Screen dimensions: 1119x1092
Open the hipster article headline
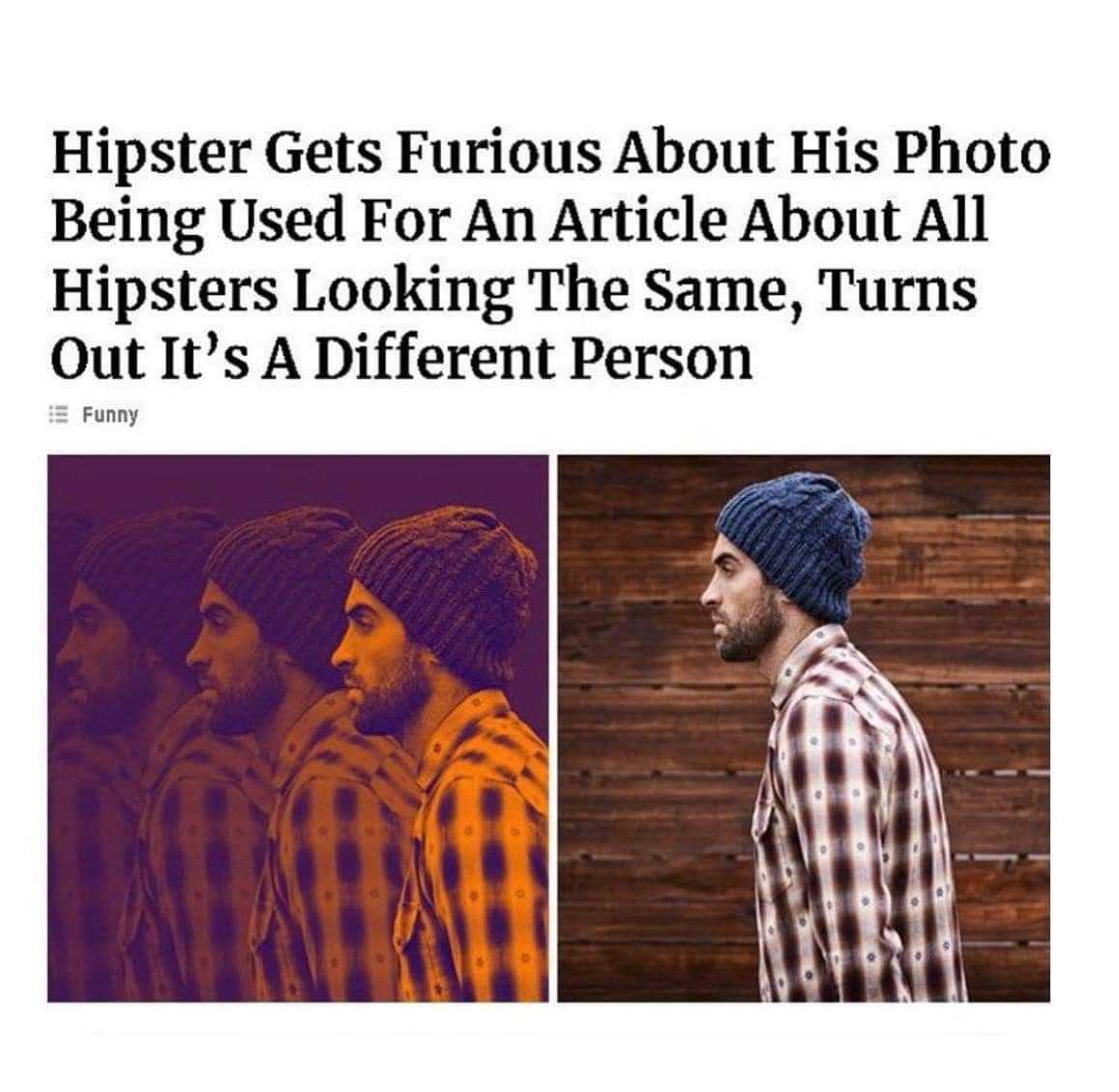pos(550,254)
